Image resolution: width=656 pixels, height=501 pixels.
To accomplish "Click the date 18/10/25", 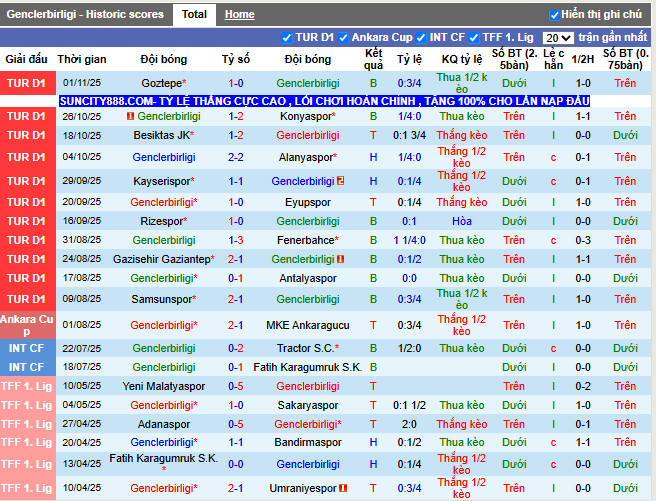I will (82, 135).
